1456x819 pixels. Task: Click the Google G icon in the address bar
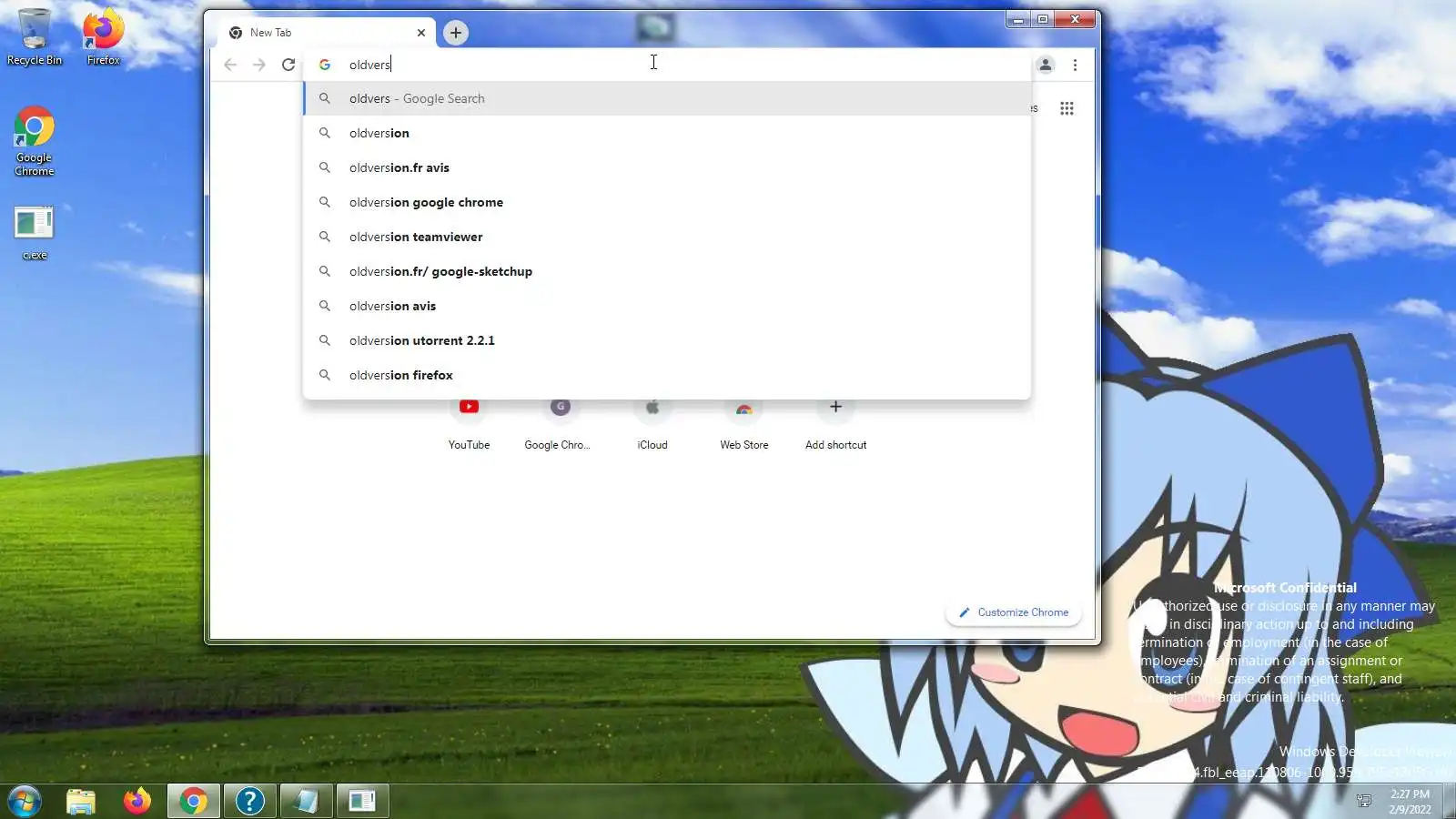(x=325, y=65)
